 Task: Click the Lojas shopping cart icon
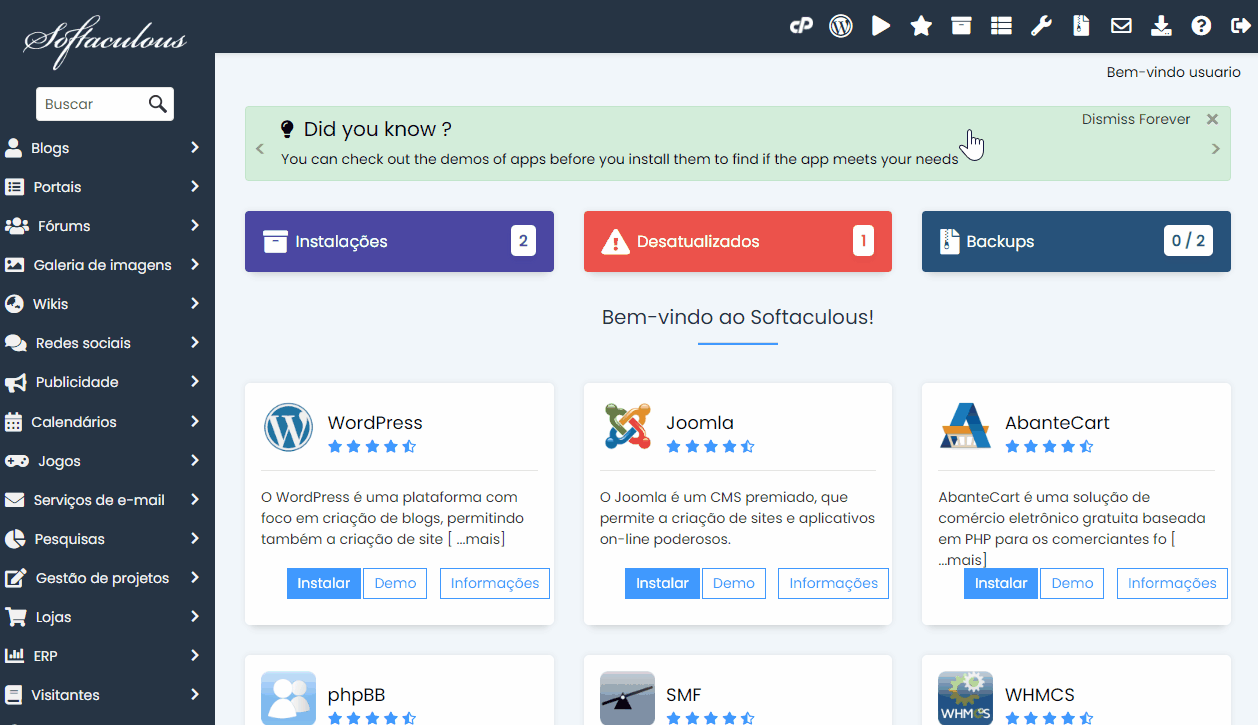[15, 617]
